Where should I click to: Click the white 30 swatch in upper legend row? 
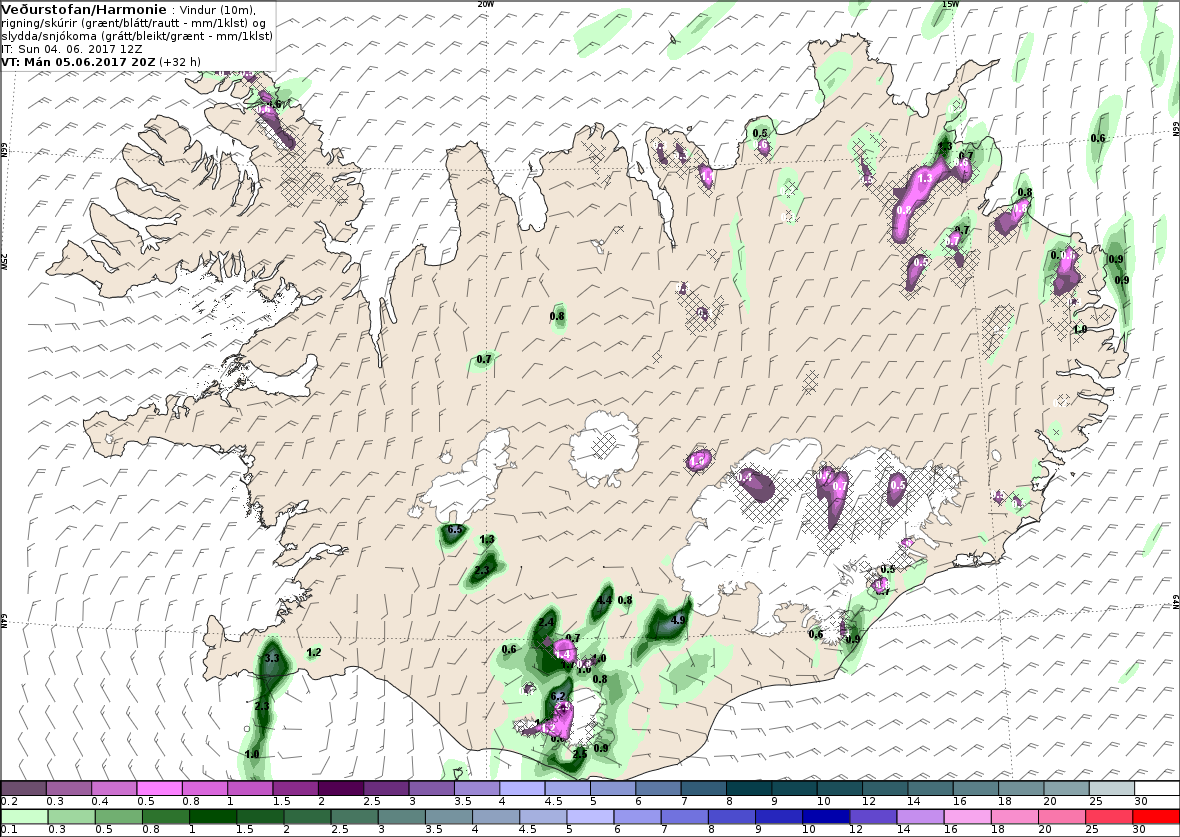(x=1157, y=789)
